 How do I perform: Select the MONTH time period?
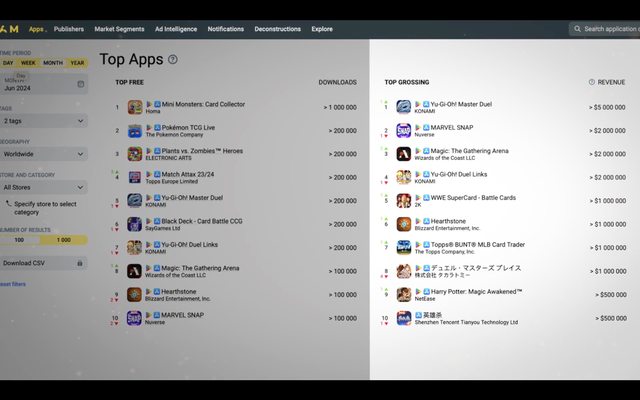coord(53,63)
